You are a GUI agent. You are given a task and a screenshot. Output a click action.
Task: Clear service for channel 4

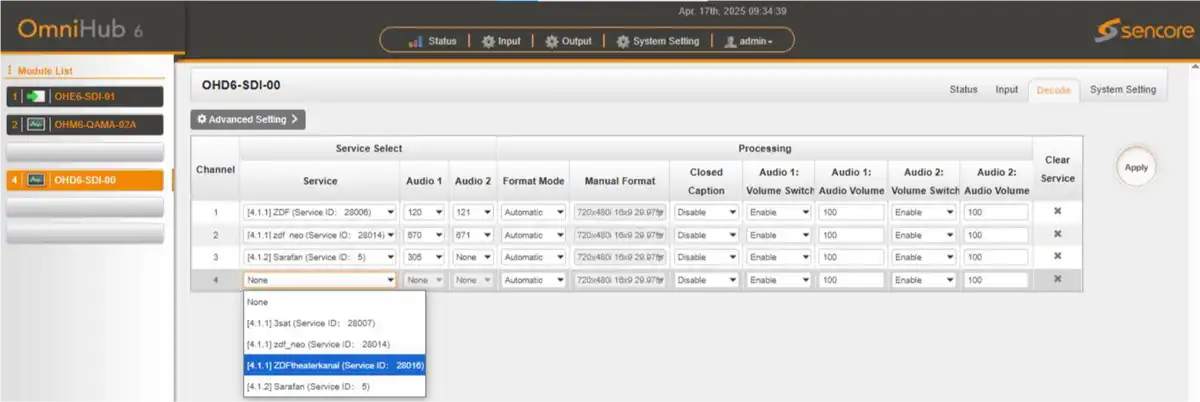pos(1057,280)
